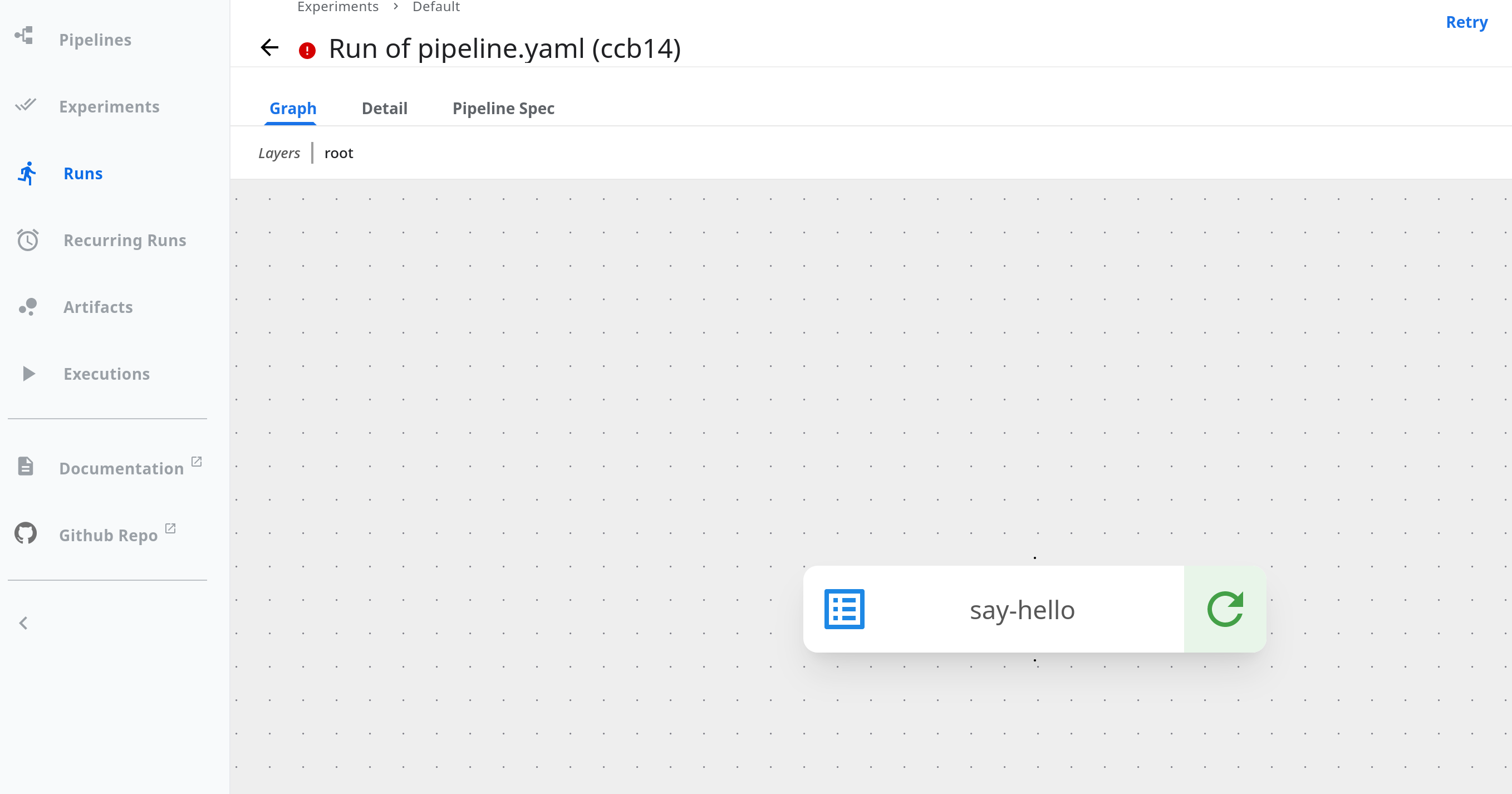
Task: Click the Executions play icon
Action: [x=28, y=374]
